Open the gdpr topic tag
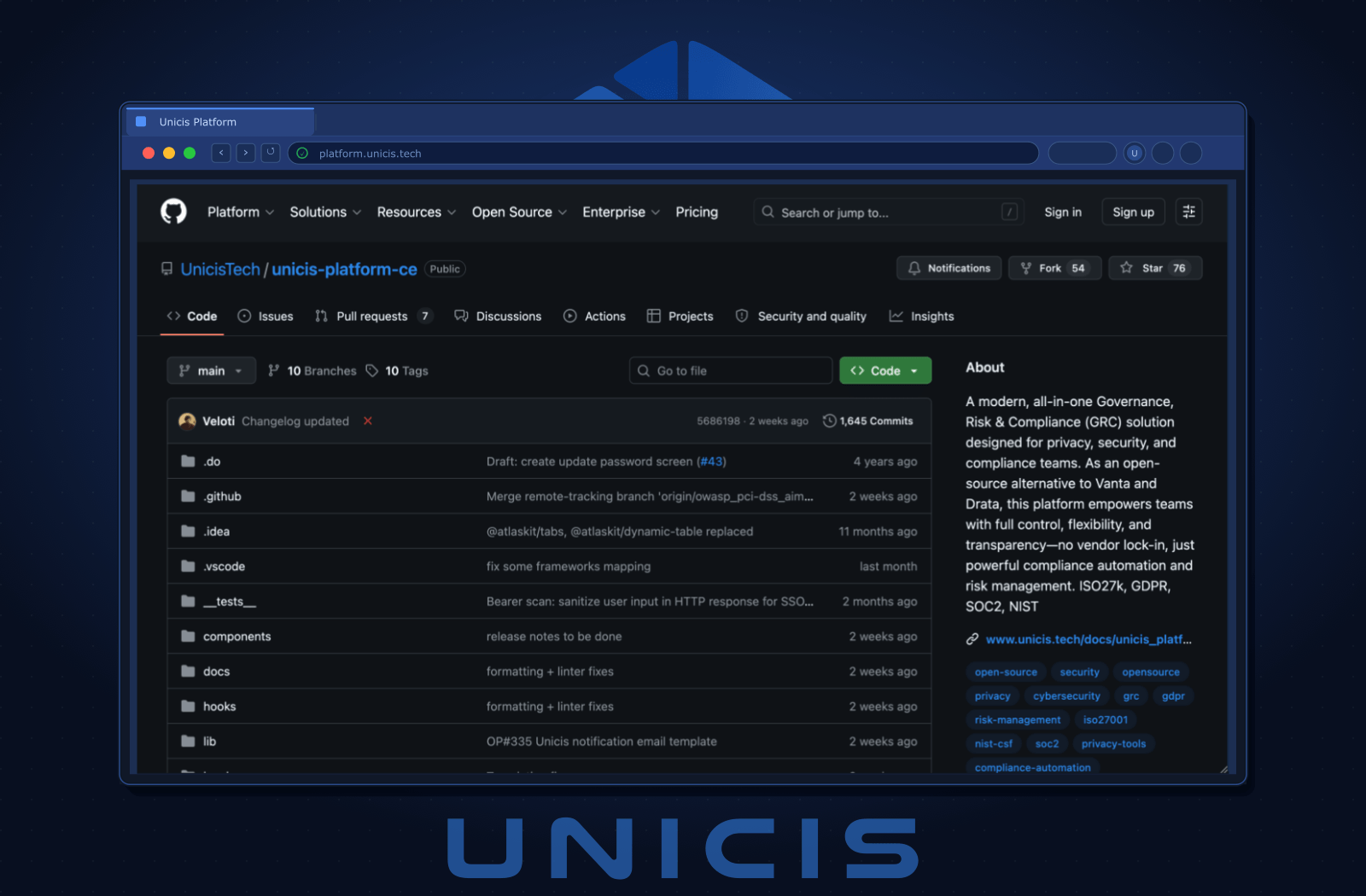Viewport: 1366px width, 896px height. [1173, 696]
